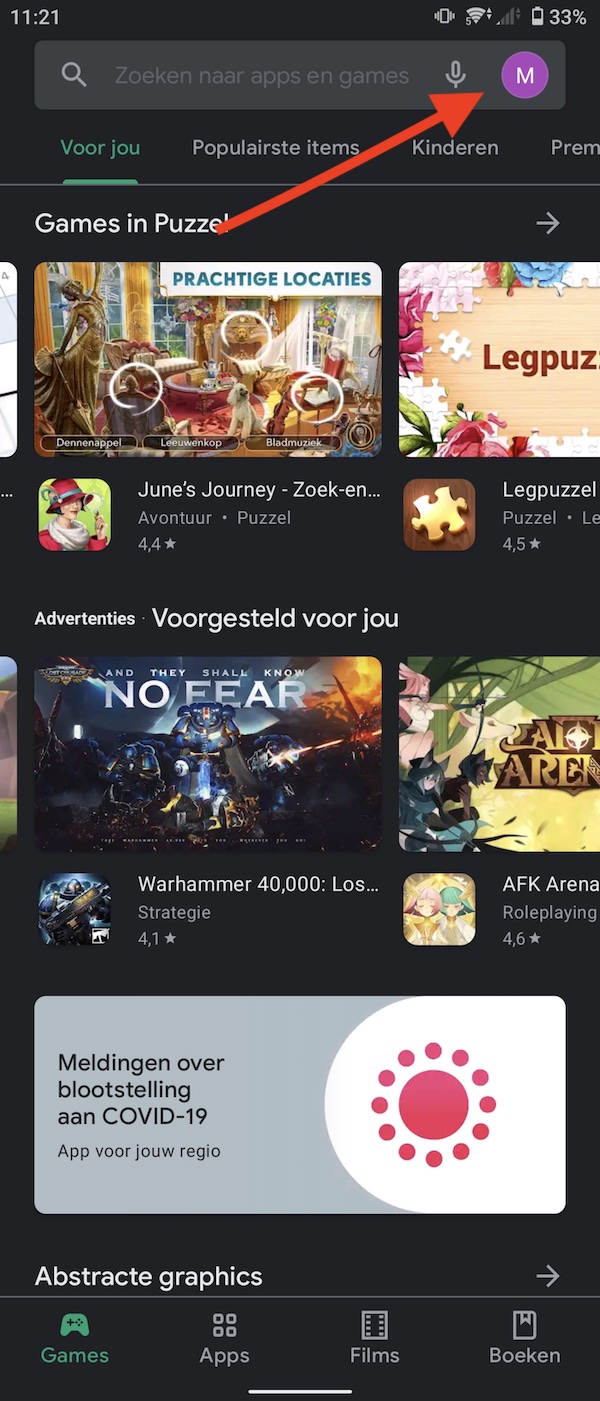Viewport: 600px width, 1401px height.
Task: Switch to Populairste items tab
Action: pos(276,148)
